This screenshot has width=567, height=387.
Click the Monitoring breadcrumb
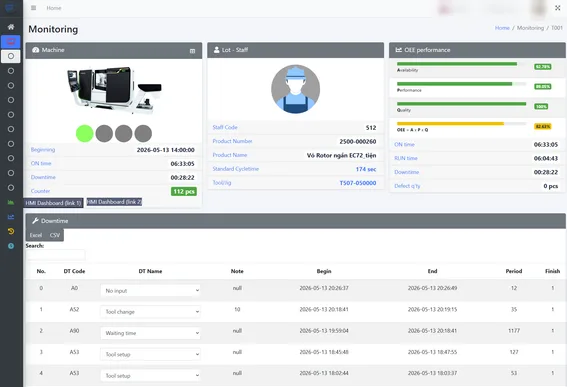(x=530, y=28)
